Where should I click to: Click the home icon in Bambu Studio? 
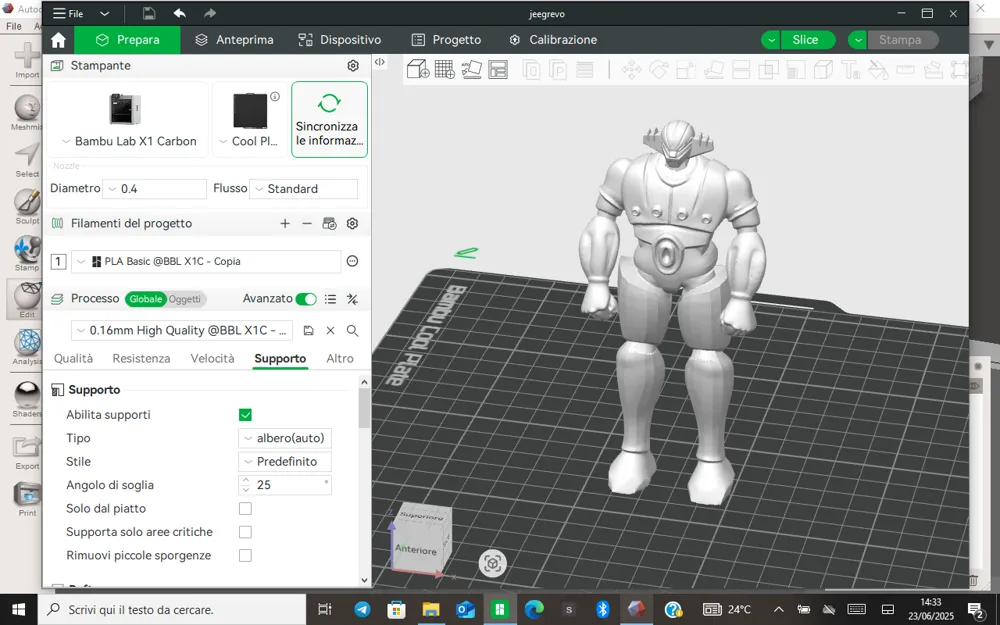58,40
